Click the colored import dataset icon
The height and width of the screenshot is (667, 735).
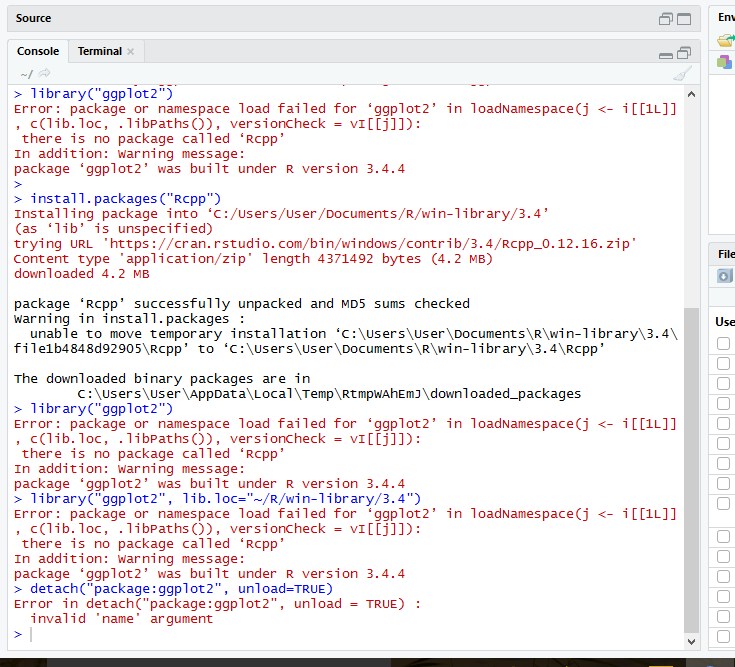(x=724, y=62)
